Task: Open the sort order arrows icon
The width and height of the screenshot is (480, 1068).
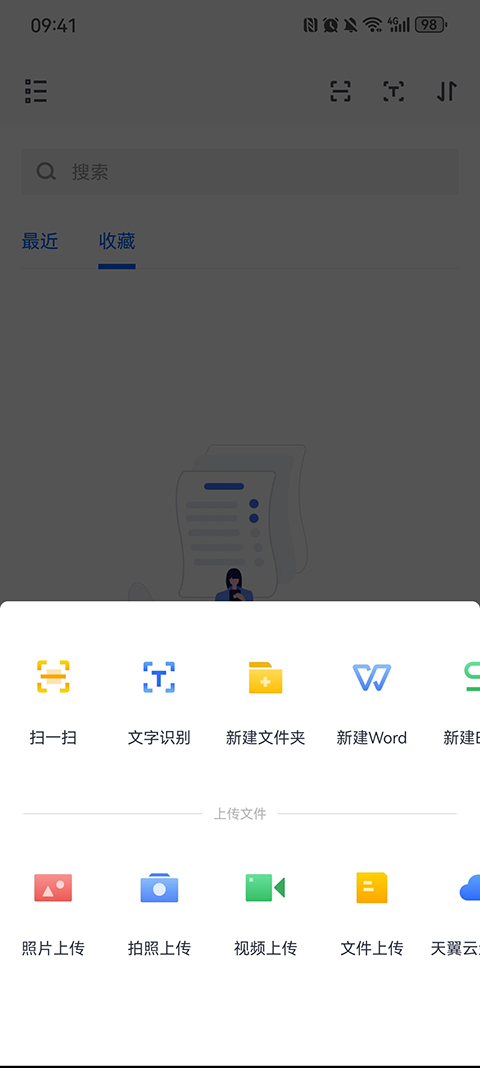Action: point(447,91)
